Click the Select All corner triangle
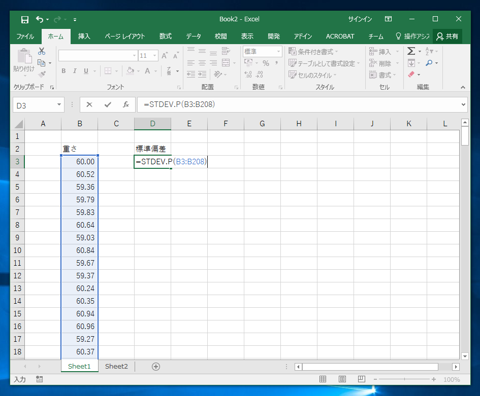 pyautogui.click(x=19, y=124)
